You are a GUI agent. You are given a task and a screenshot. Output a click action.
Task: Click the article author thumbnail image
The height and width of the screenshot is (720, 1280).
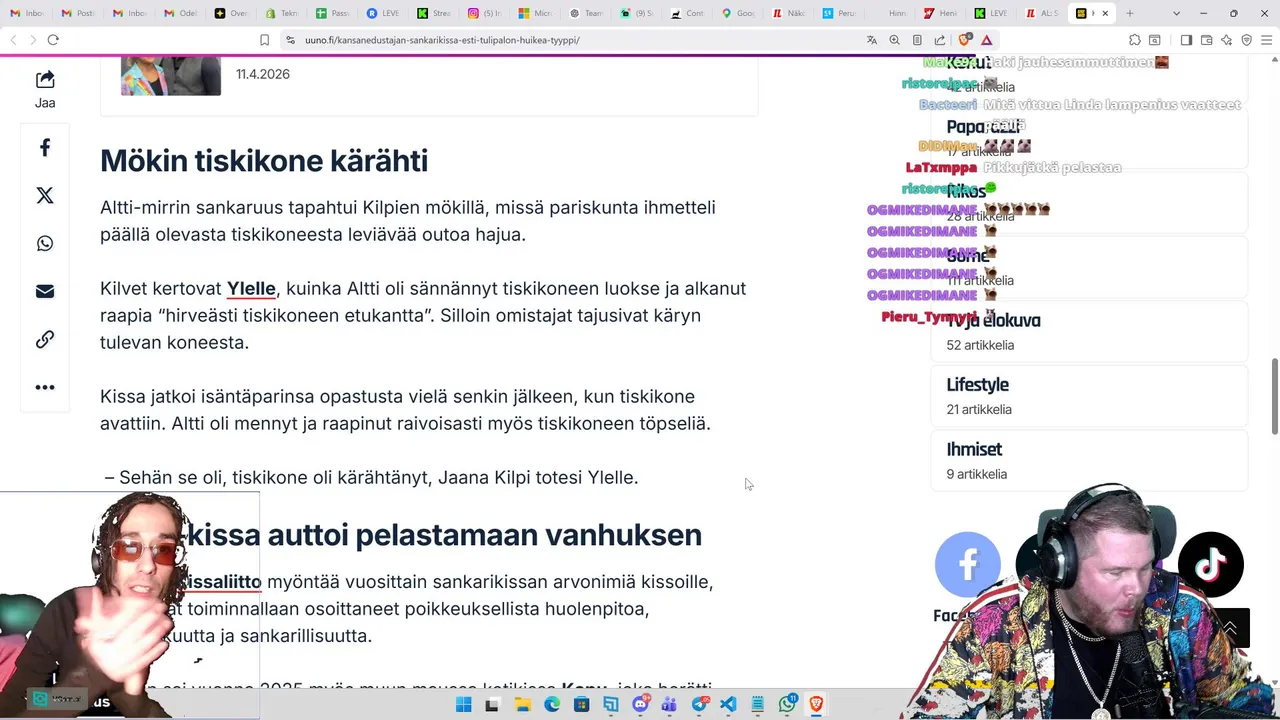[171, 75]
